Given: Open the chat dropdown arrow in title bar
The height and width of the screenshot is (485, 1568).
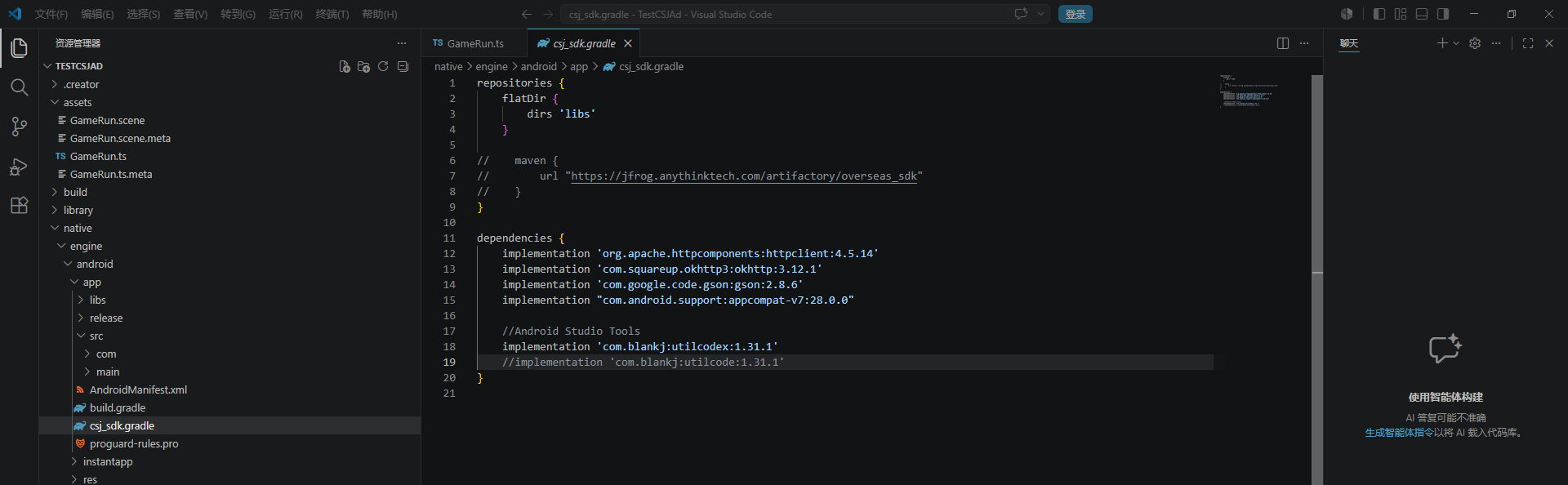Looking at the screenshot, I should pyautogui.click(x=1040, y=14).
